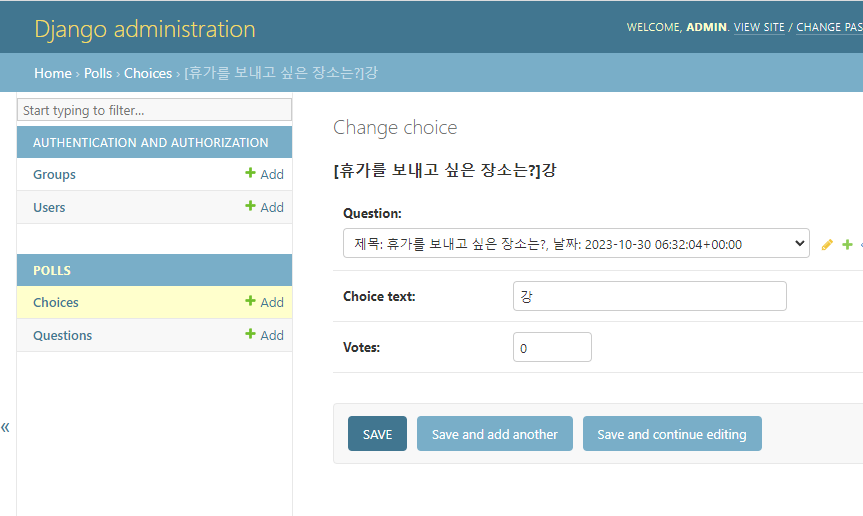Image resolution: width=863 pixels, height=516 pixels.
Task: Open Groups in the sidebar
Action: pos(54,174)
